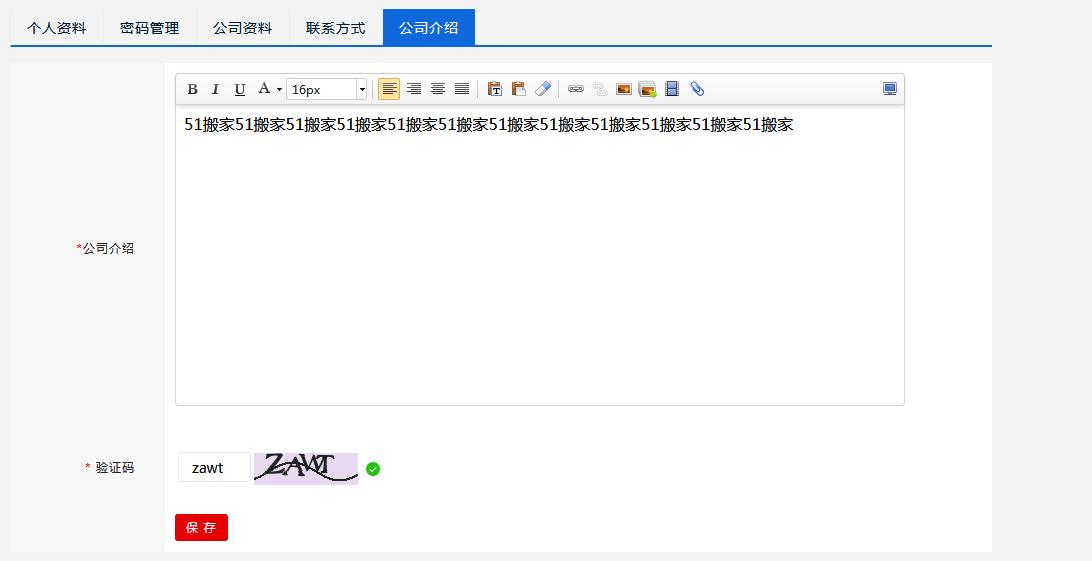Toggle underline formatting in editor toolbar

pyautogui.click(x=240, y=89)
